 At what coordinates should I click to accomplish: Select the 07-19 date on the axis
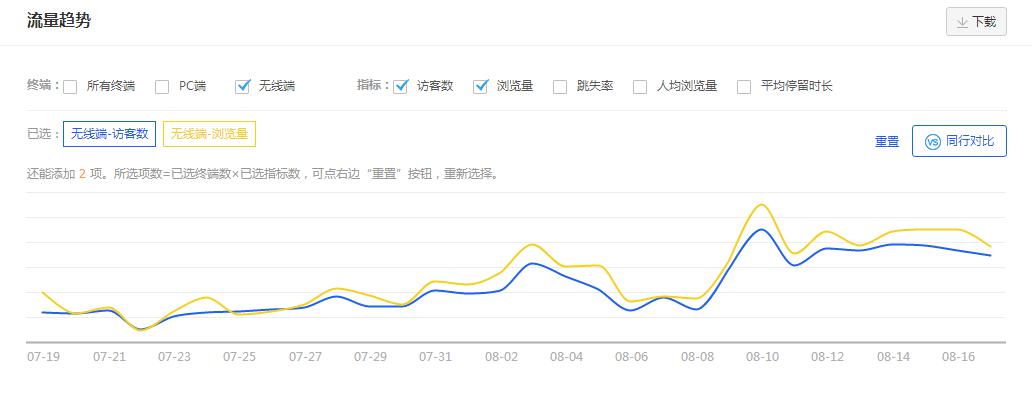[x=43, y=357]
